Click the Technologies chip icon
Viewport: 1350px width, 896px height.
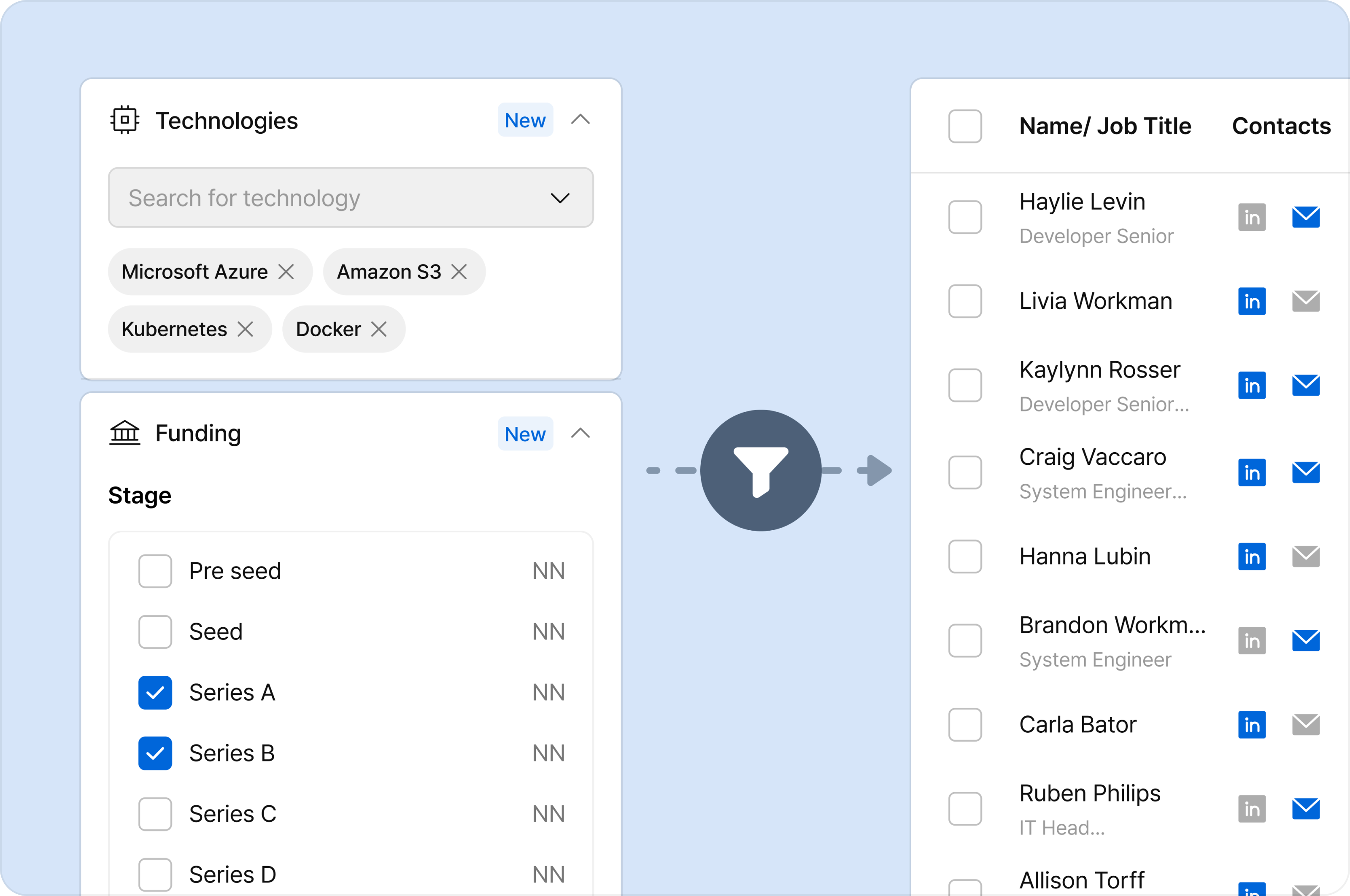pyautogui.click(x=124, y=120)
